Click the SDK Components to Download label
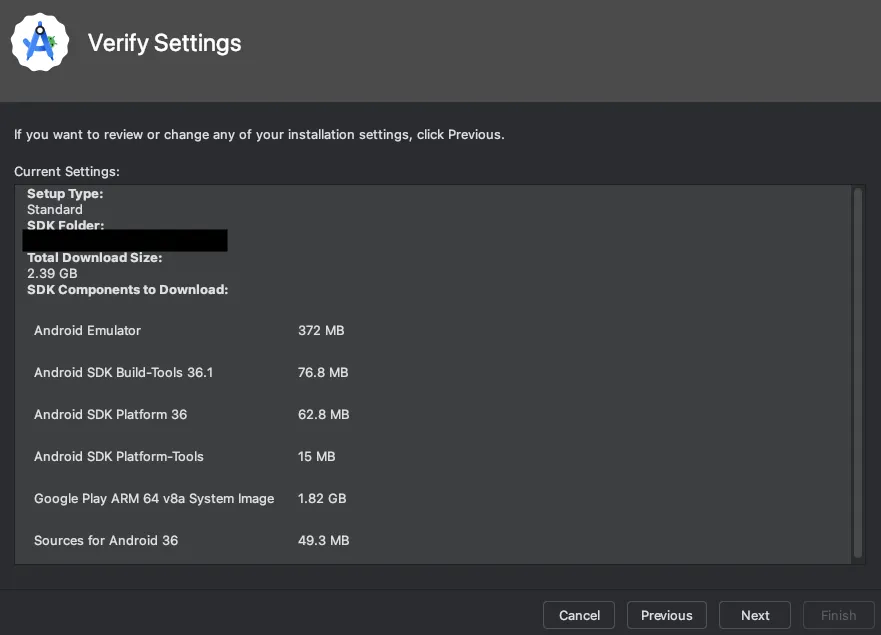The width and height of the screenshot is (881, 635). pyautogui.click(x=128, y=289)
